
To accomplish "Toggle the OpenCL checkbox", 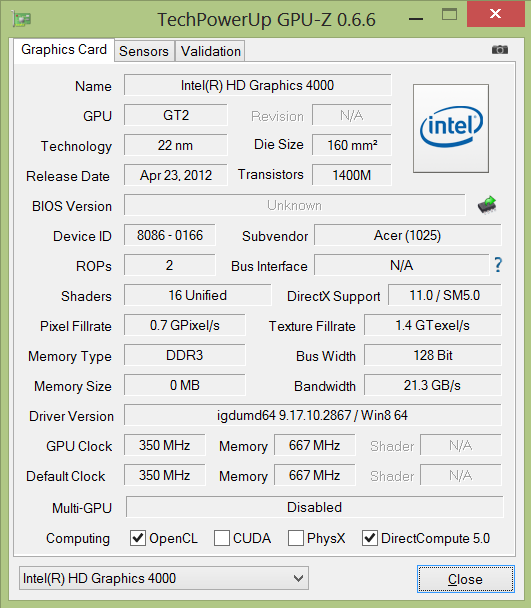I will pos(138,538).
